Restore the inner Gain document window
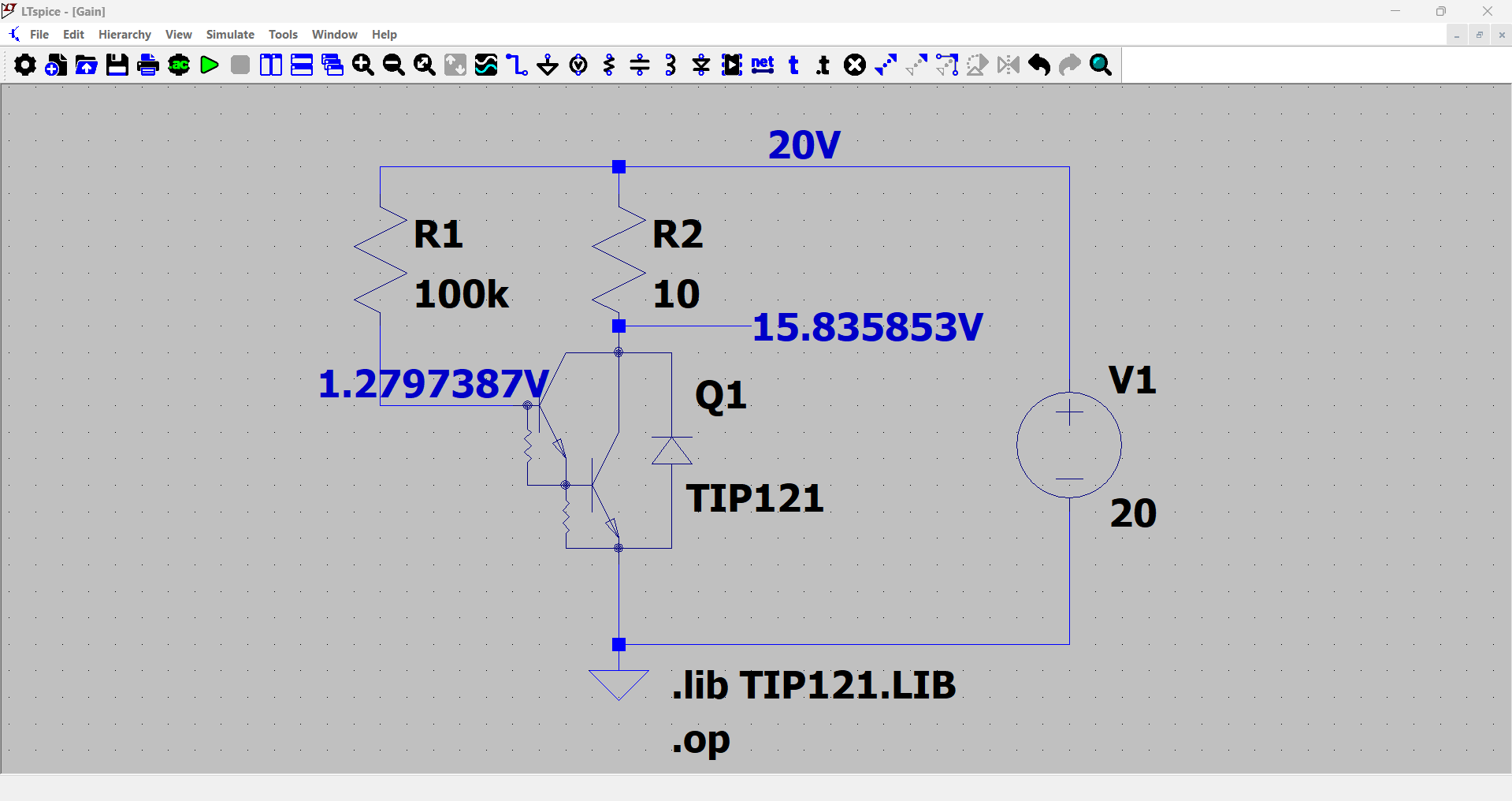Screen dimensions: 1512x801 (x=1480, y=35)
